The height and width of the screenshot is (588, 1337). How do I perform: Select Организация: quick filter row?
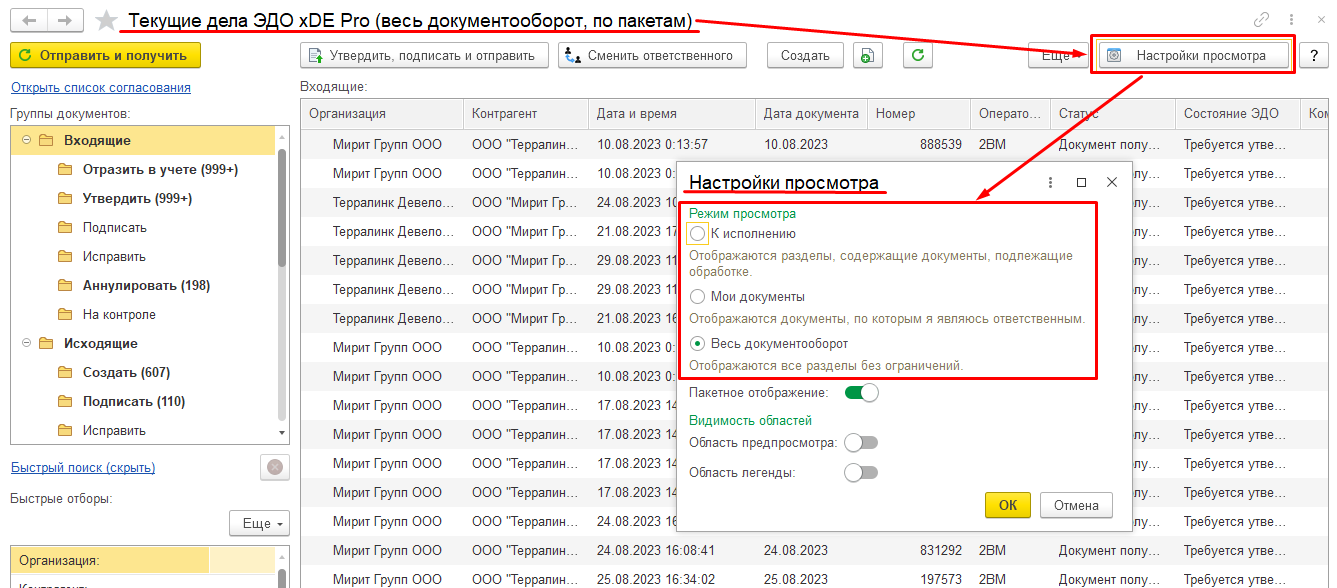(143, 561)
